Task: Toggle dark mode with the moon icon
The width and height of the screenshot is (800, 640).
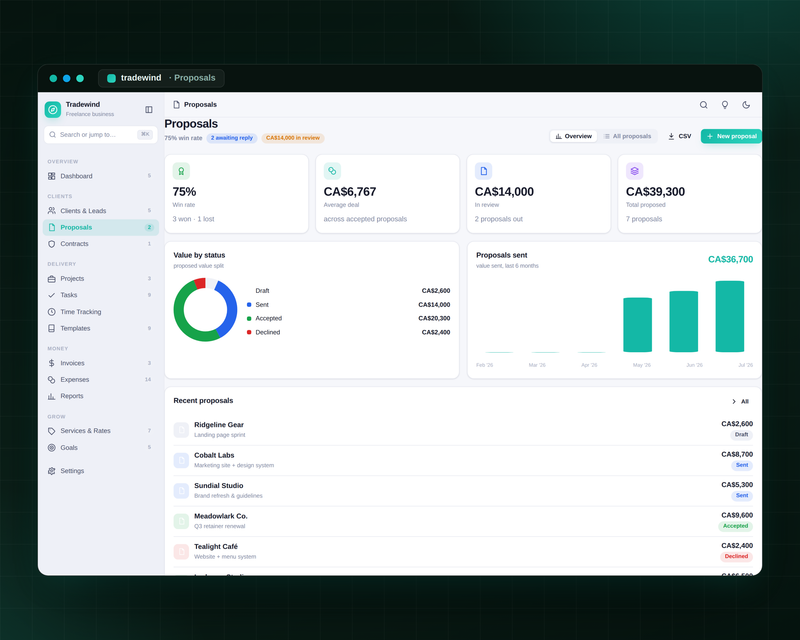Action: pos(746,105)
